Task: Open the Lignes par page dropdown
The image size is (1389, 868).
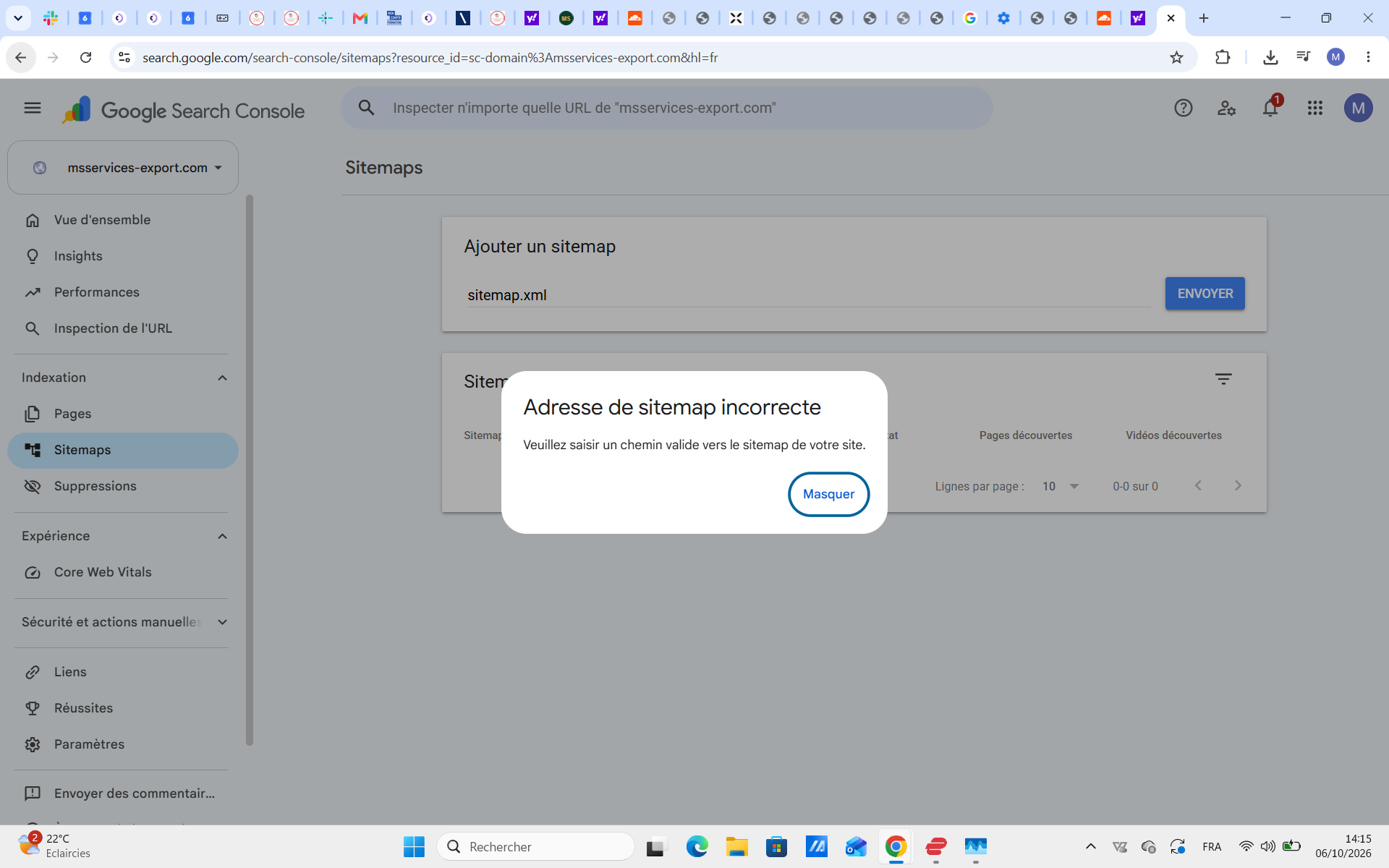Action: coord(1061,486)
